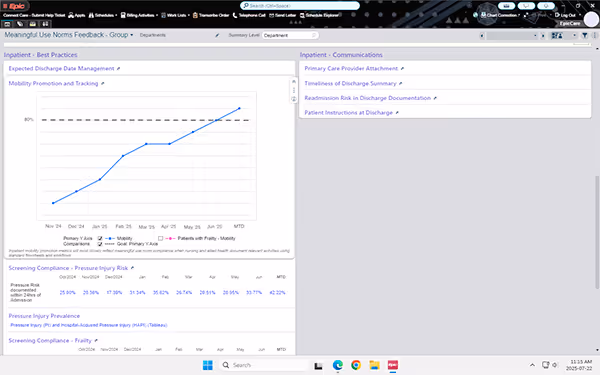This screenshot has width=600, height=375.
Task: Open the Schedules toolbar item
Action: [102, 15]
